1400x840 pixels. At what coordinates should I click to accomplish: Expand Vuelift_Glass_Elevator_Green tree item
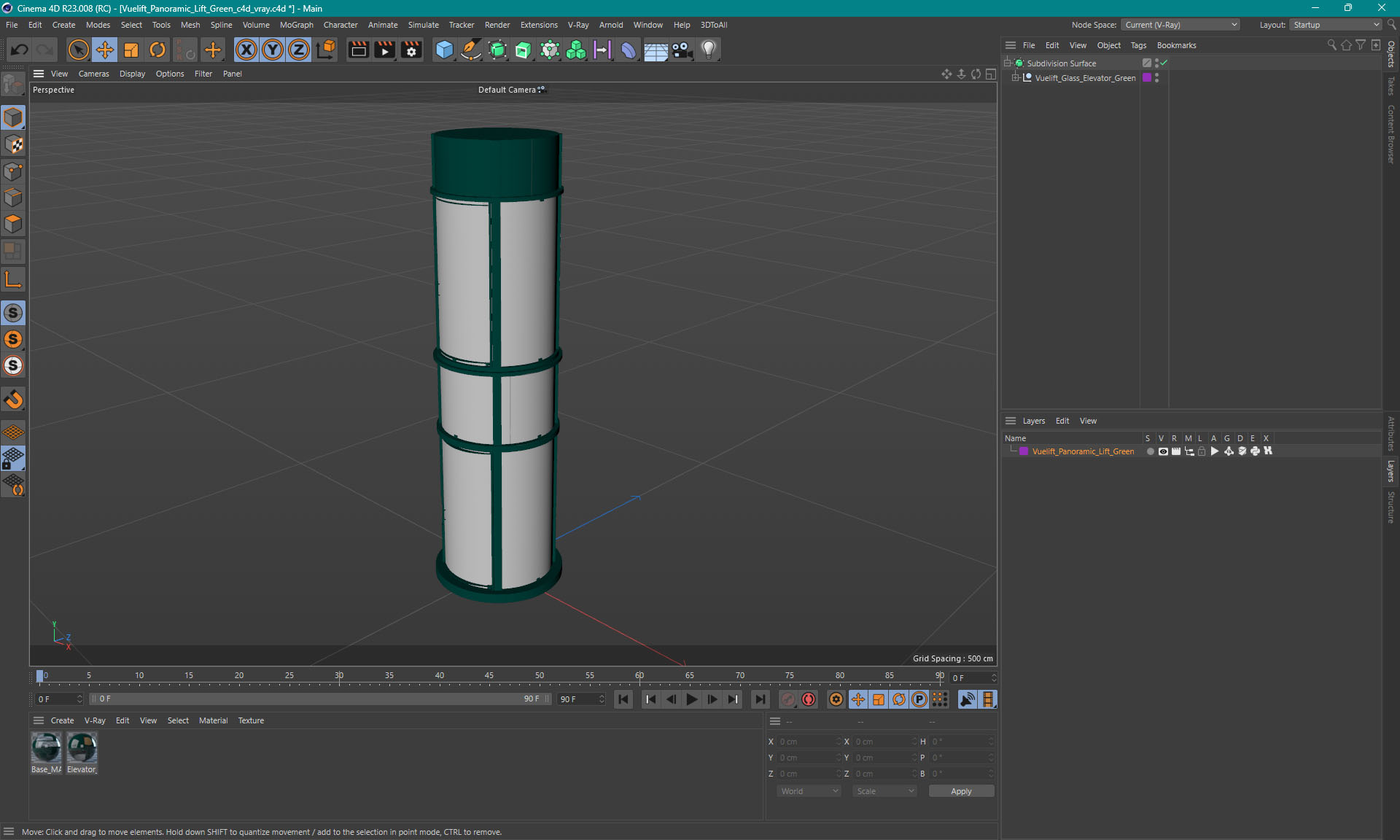1015,78
